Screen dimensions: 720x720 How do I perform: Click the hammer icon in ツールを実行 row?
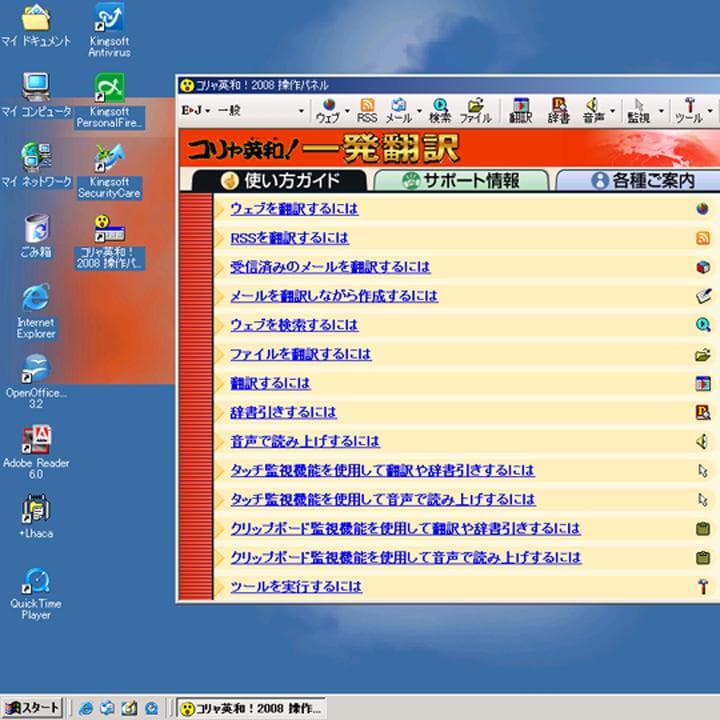pyautogui.click(x=703, y=586)
